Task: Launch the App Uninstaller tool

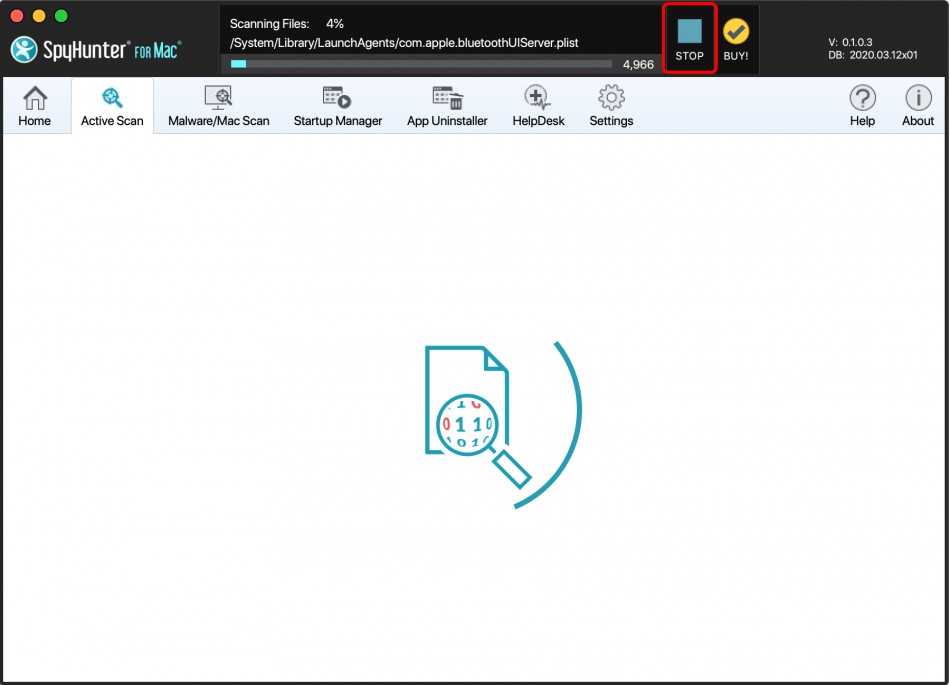Action: pyautogui.click(x=447, y=106)
